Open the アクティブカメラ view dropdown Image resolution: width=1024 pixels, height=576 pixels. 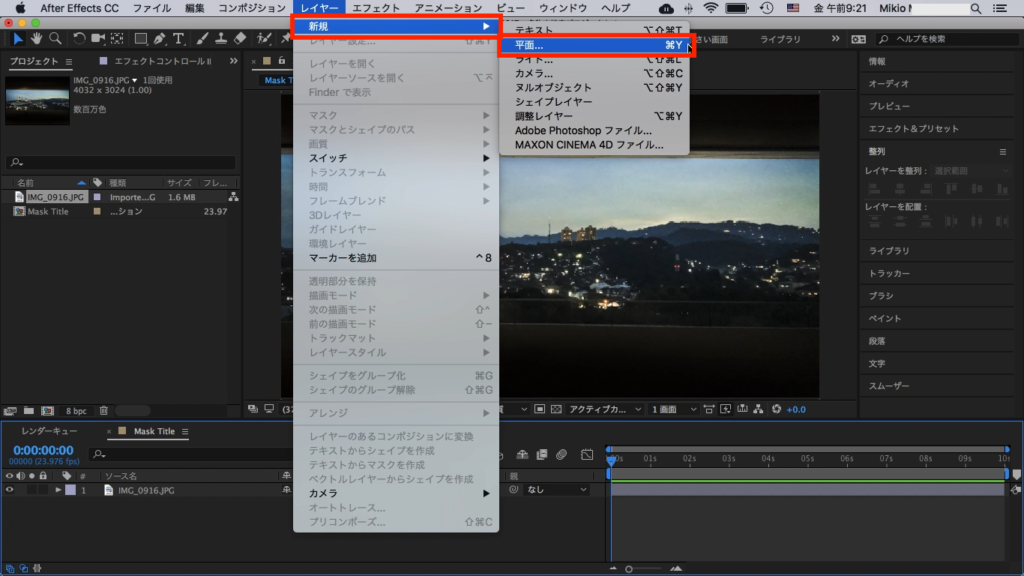(603, 409)
